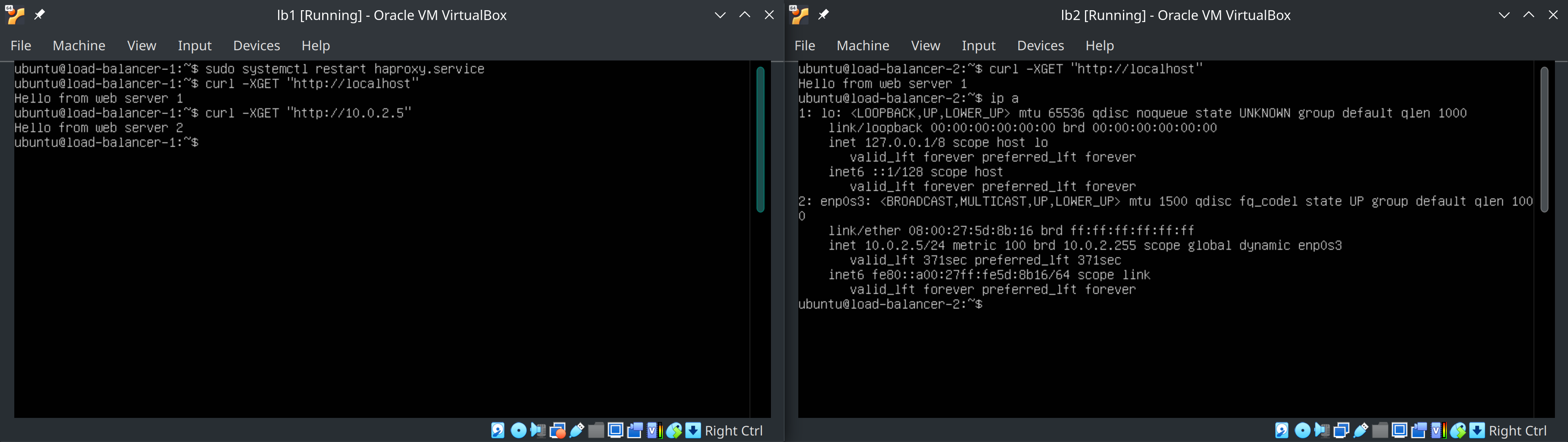Viewport: 1568px width, 442px height.
Task: Click shared folders icon in lb2 status bar
Action: click(1380, 431)
